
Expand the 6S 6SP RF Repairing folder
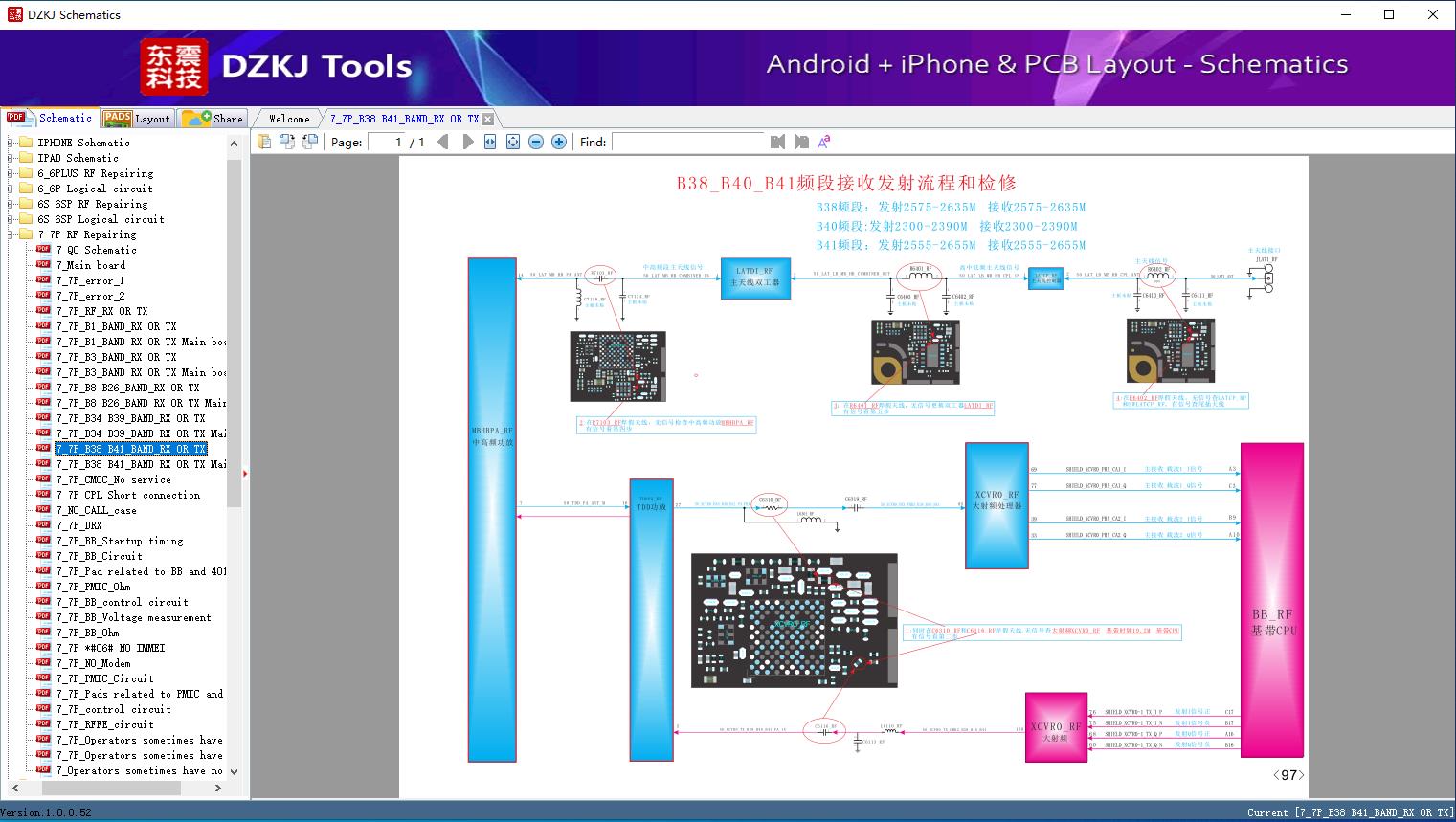tap(11, 204)
